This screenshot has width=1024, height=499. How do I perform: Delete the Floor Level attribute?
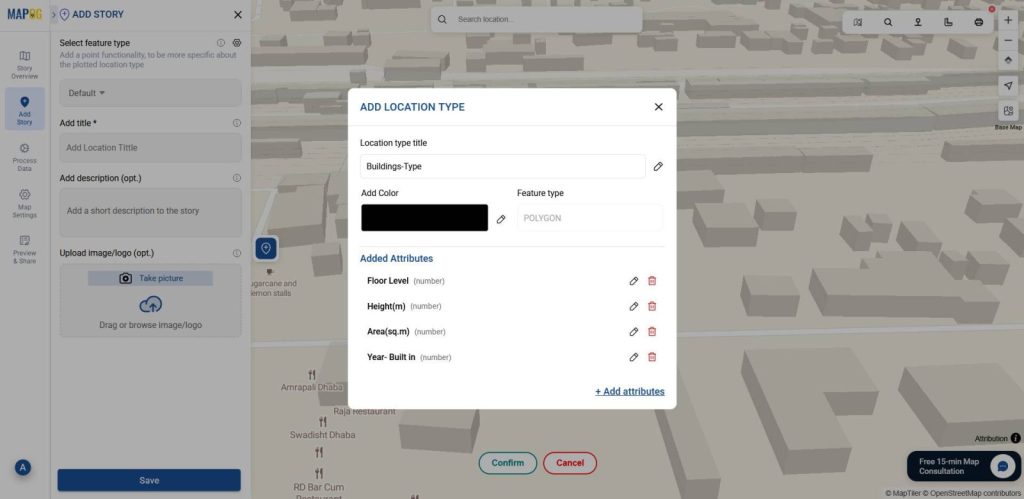652,281
